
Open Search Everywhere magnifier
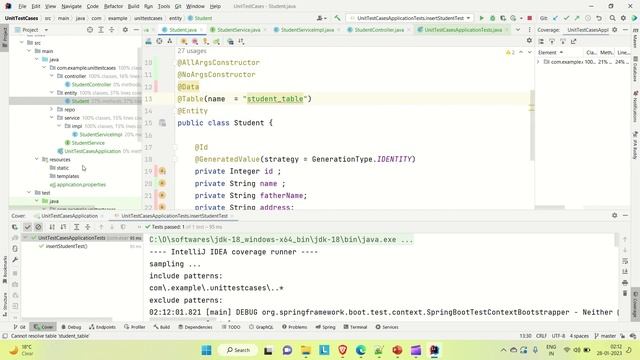[x=612, y=18]
